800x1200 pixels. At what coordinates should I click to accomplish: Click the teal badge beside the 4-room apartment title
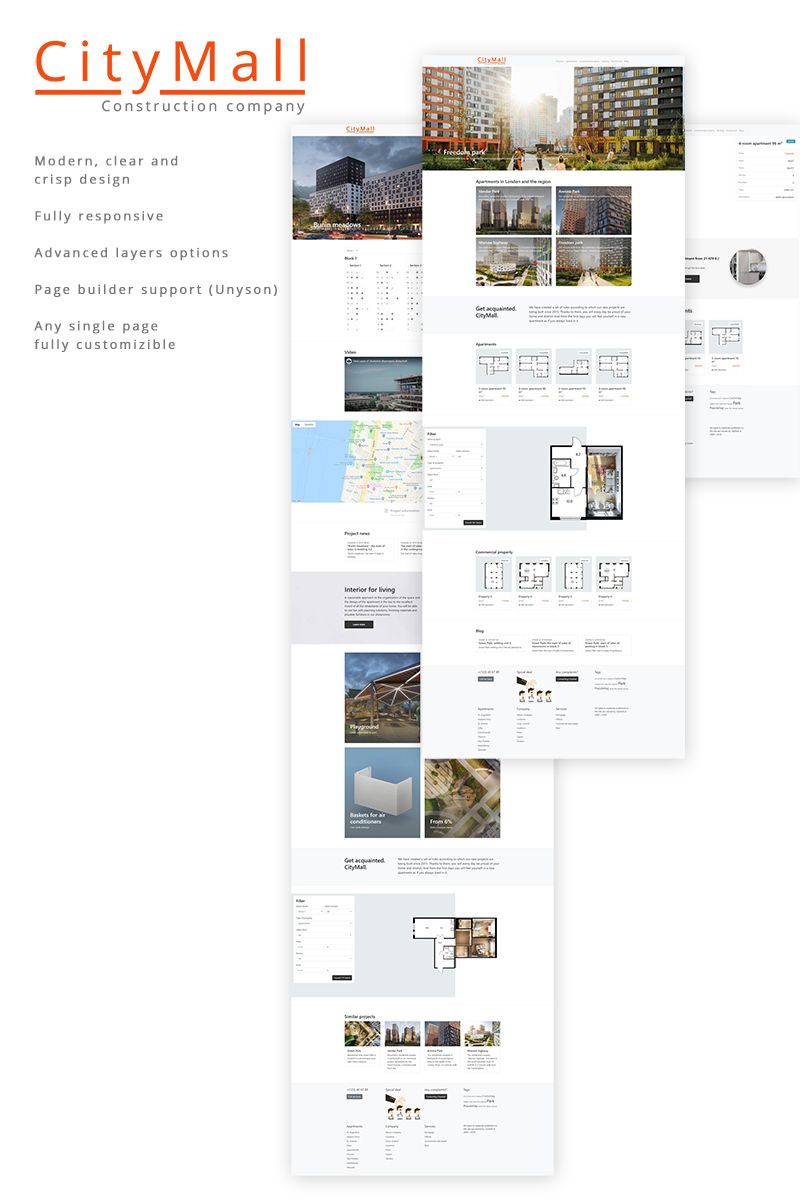(x=791, y=142)
